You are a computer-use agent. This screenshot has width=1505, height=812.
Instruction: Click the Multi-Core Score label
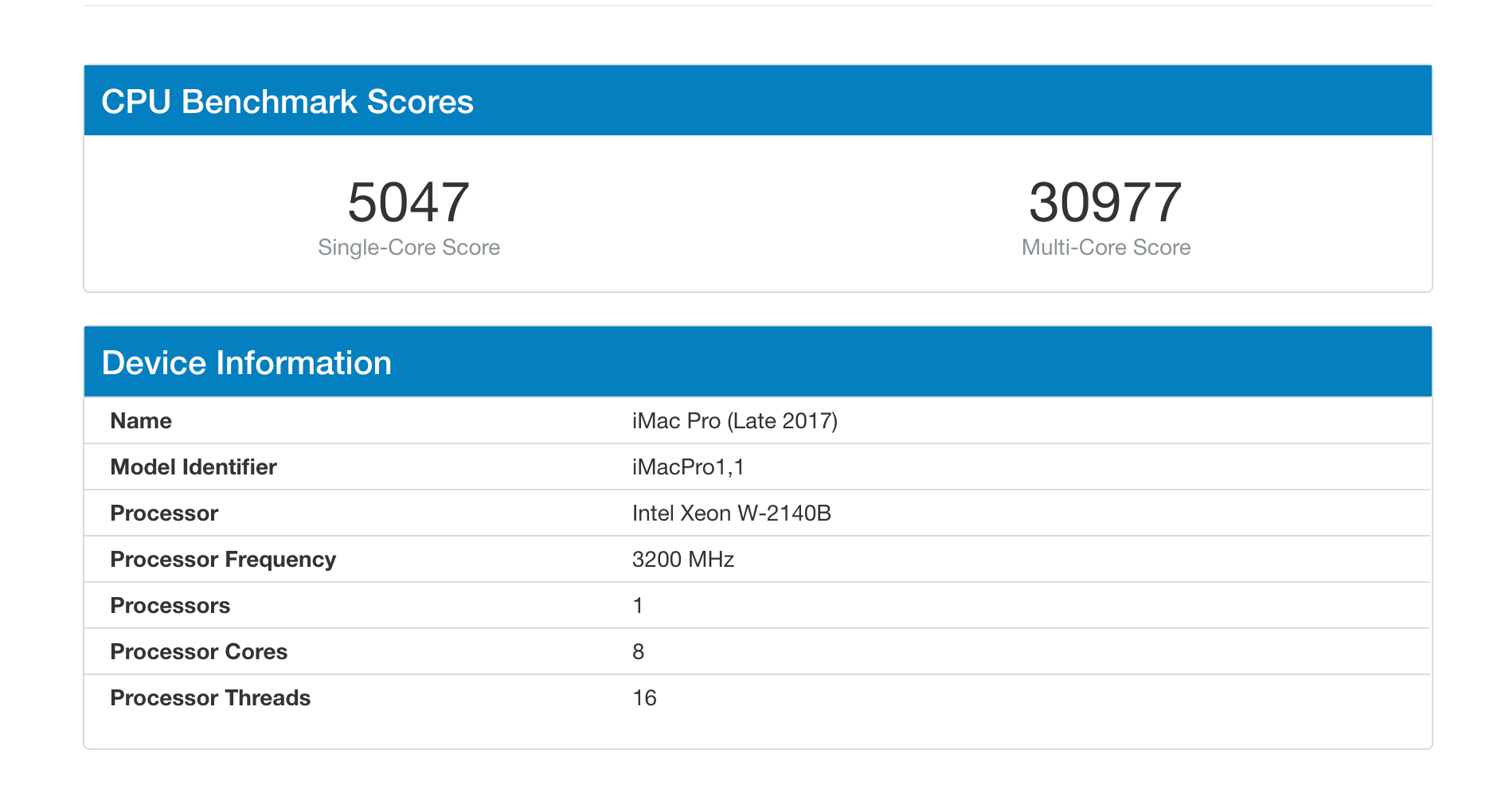(x=1105, y=248)
